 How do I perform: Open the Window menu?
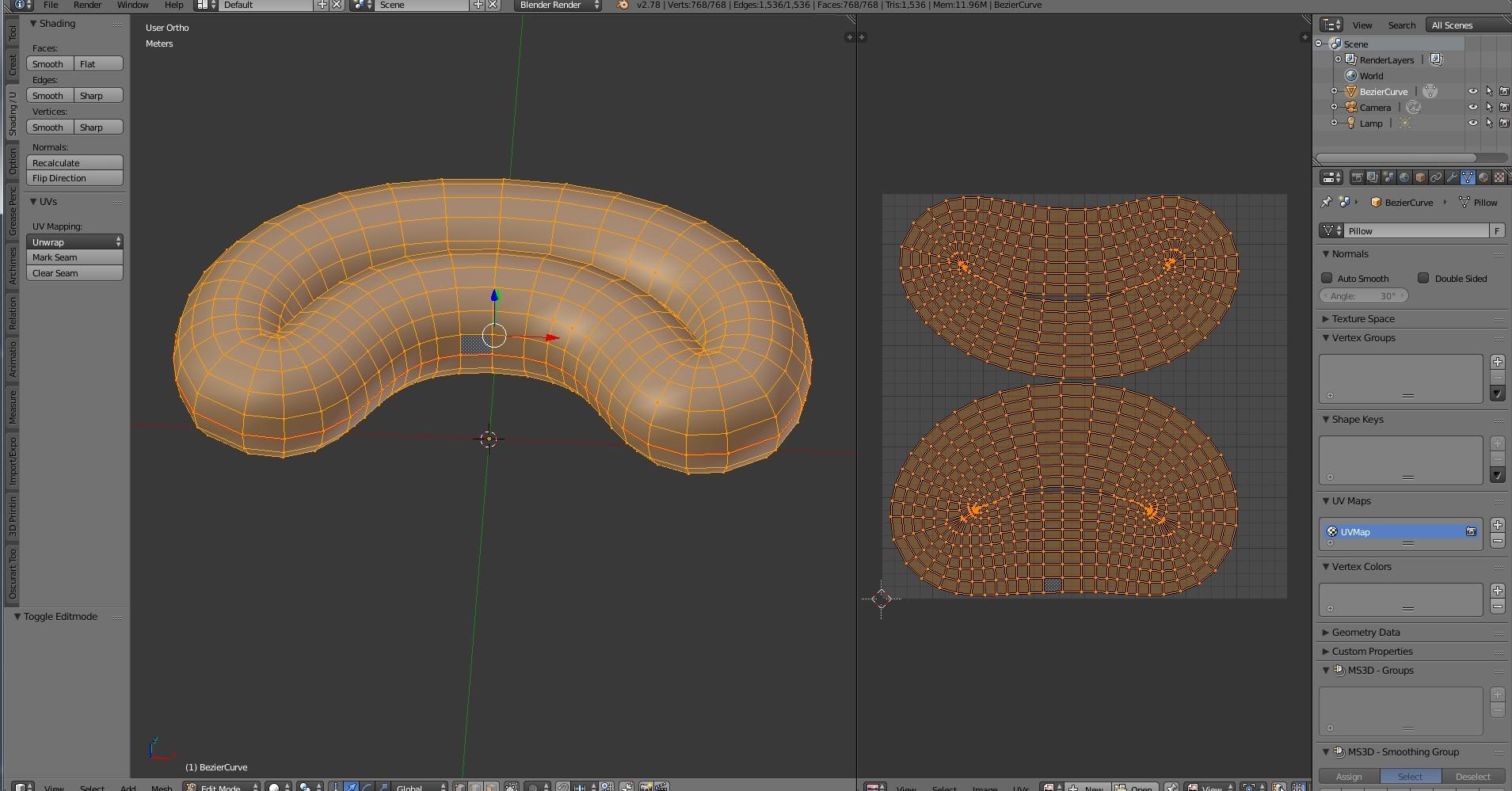click(x=132, y=5)
